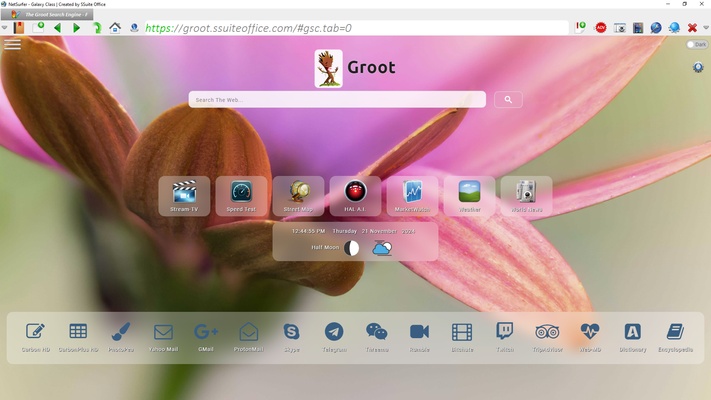This screenshot has width=711, height=400.
Task: Click the half moon phase icon
Action: click(351, 248)
